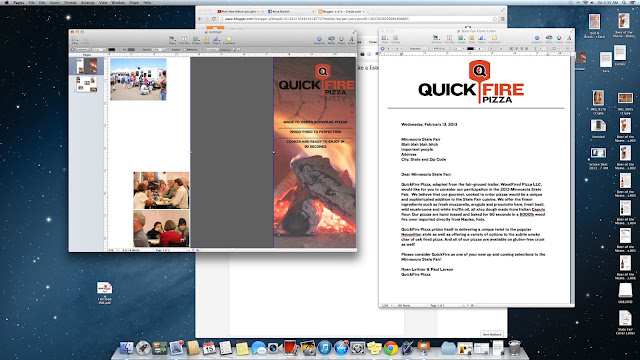Switch to the Blogger Create post browser tab
640x360 pixels.
[x=341, y=11]
